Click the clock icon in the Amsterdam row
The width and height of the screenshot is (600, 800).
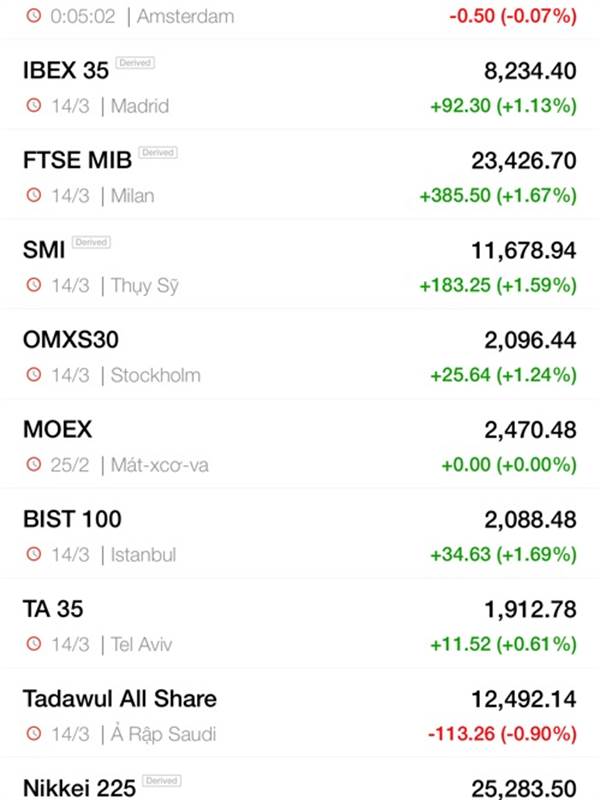[34, 16]
